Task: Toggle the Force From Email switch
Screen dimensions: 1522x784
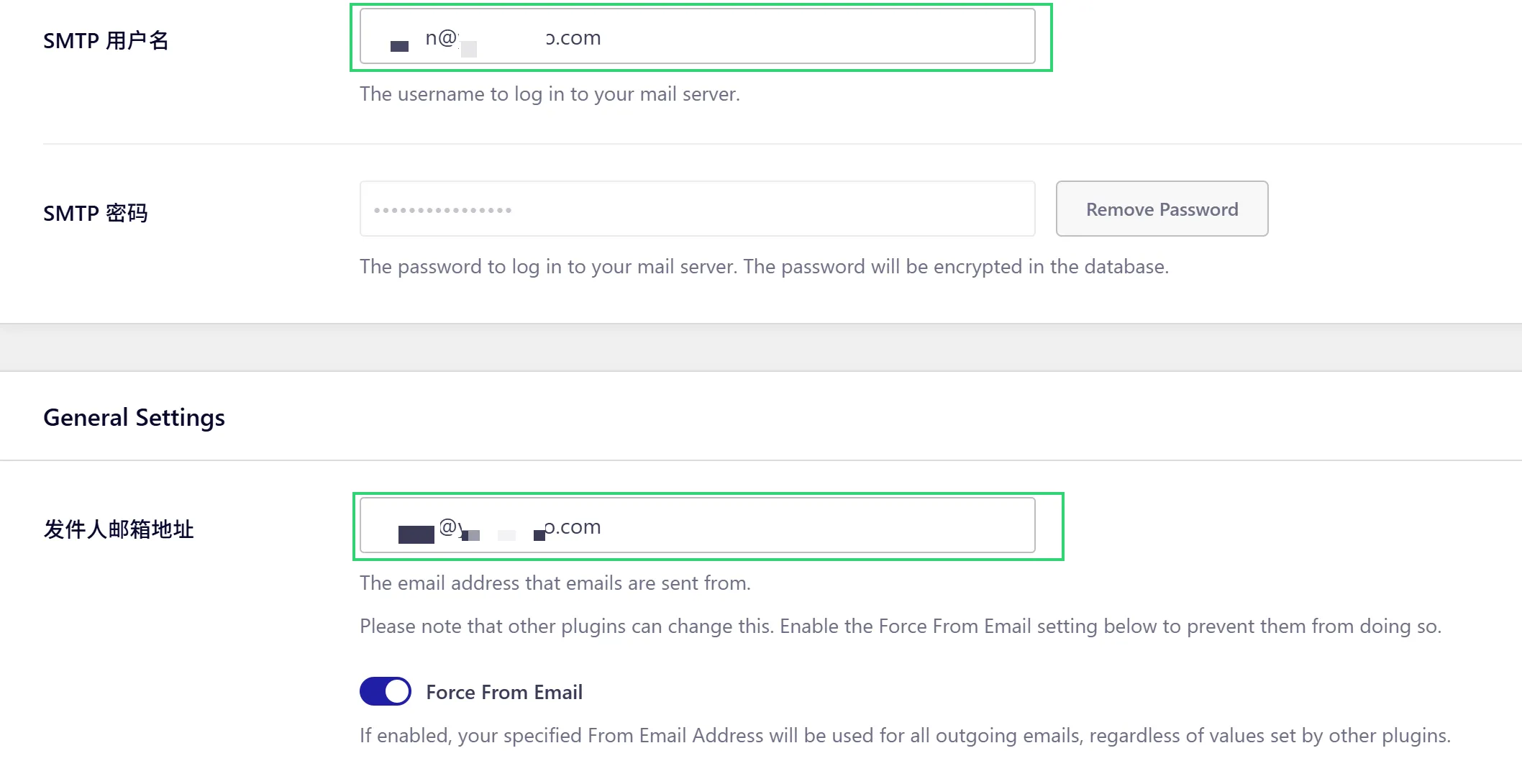Action: [x=386, y=691]
